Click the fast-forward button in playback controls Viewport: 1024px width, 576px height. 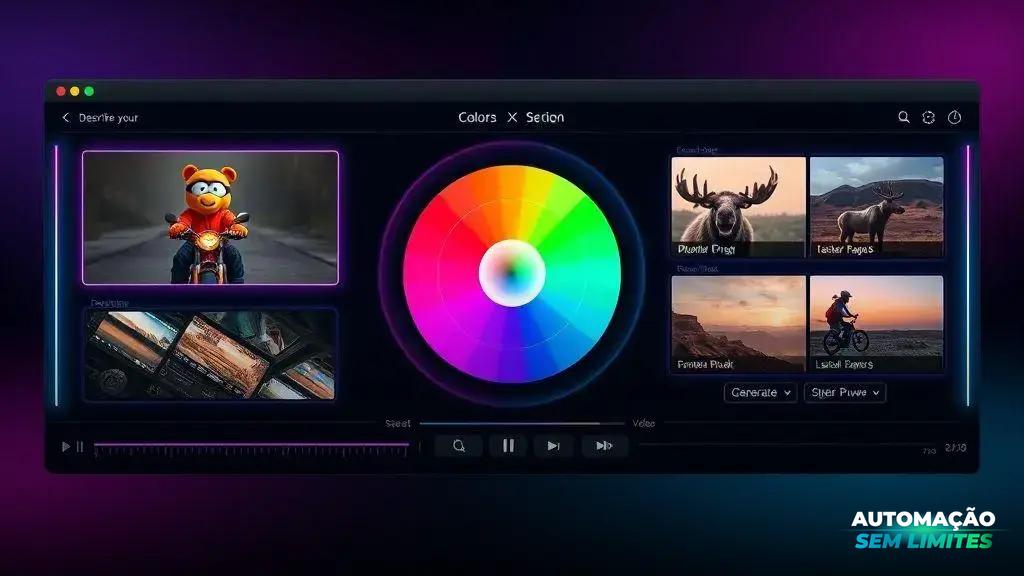point(605,446)
